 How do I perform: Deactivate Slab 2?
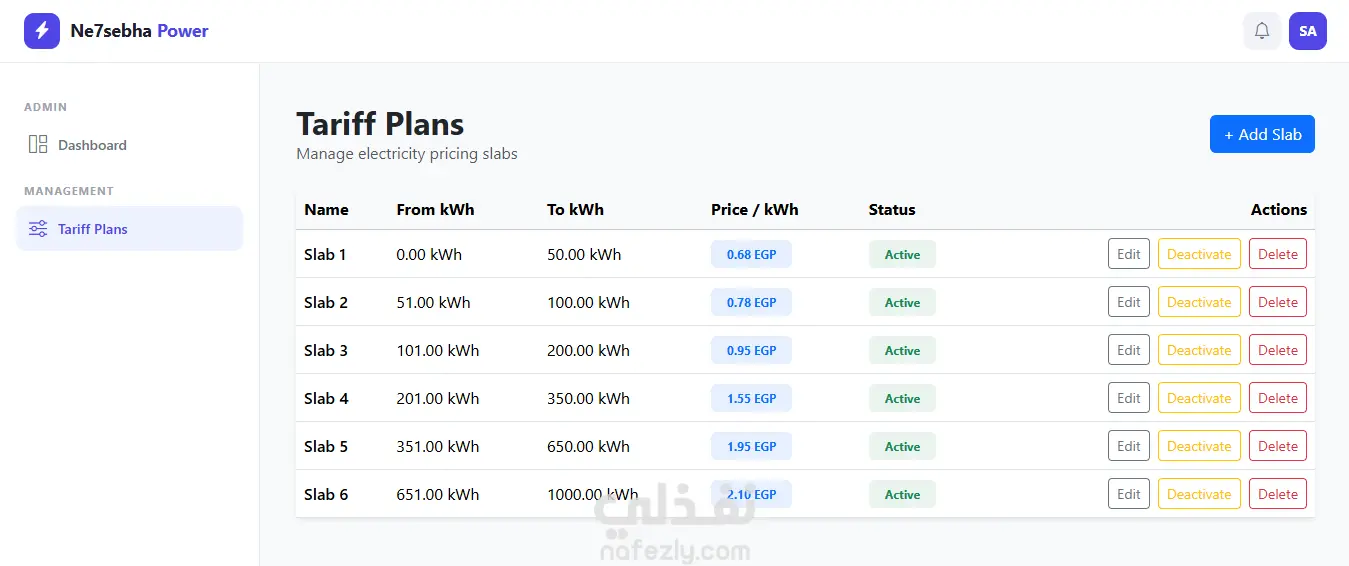[x=1199, y=302]
